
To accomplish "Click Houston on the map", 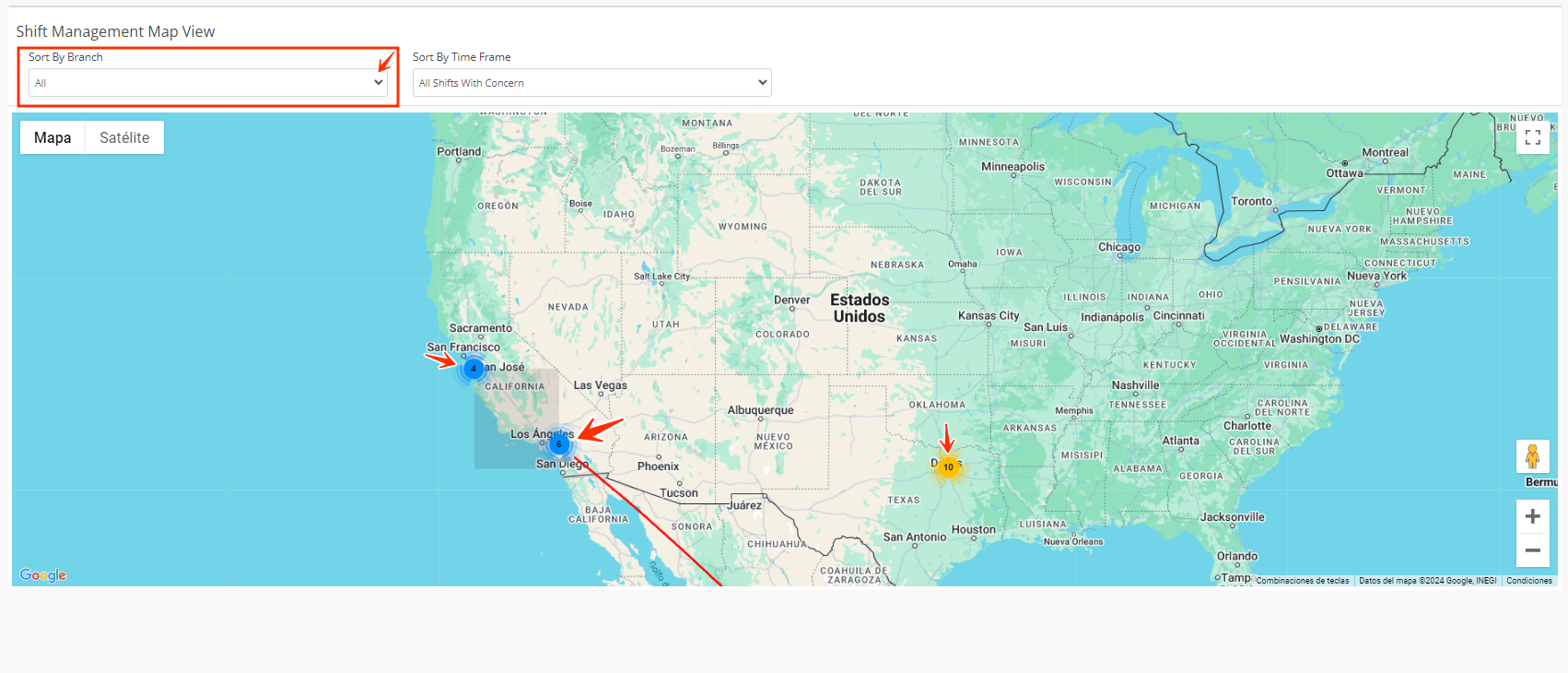I will coord(973,530).
